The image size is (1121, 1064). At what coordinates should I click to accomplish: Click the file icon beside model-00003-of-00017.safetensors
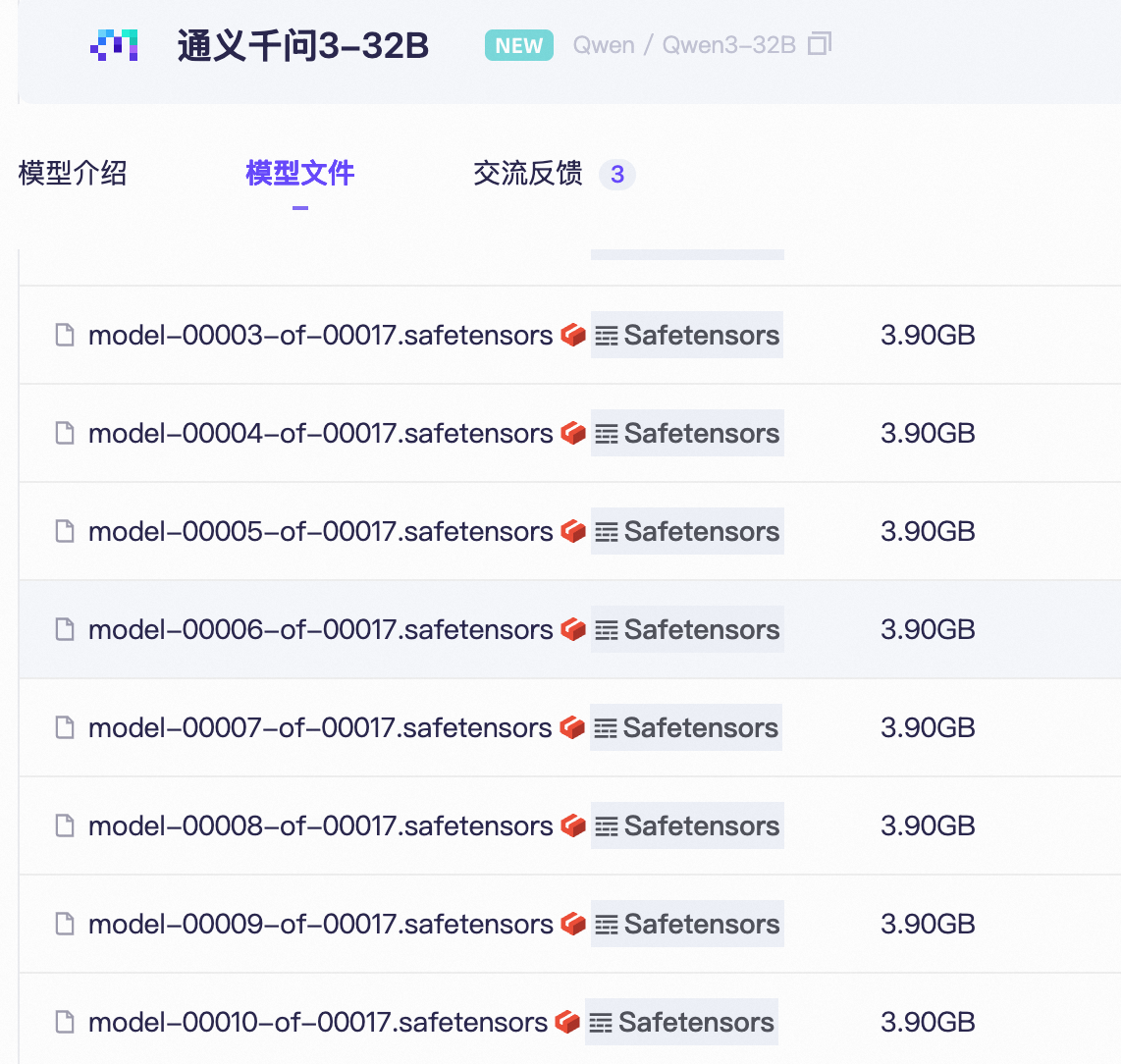[64, 335]
